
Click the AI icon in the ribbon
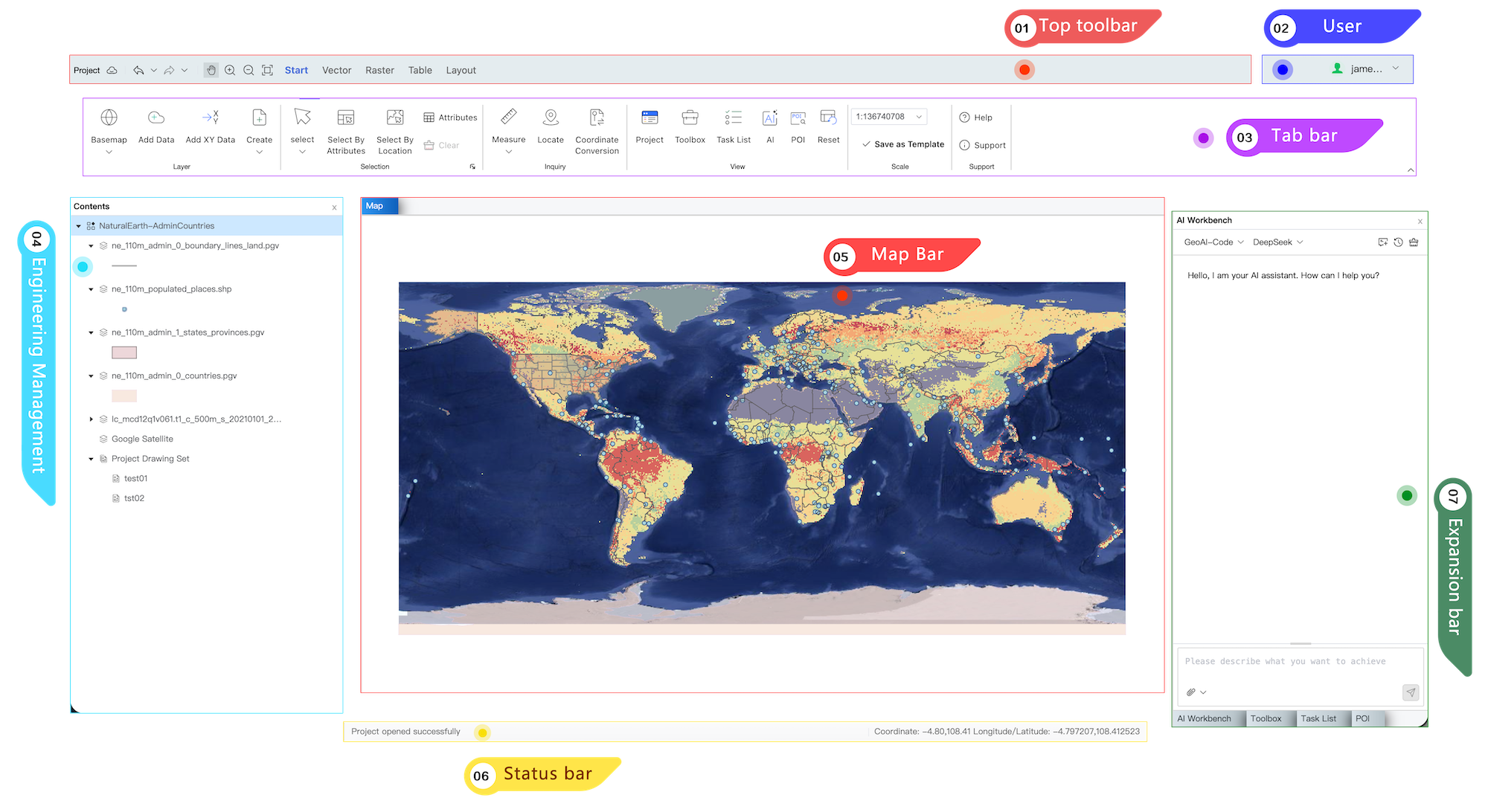[770, 117]
